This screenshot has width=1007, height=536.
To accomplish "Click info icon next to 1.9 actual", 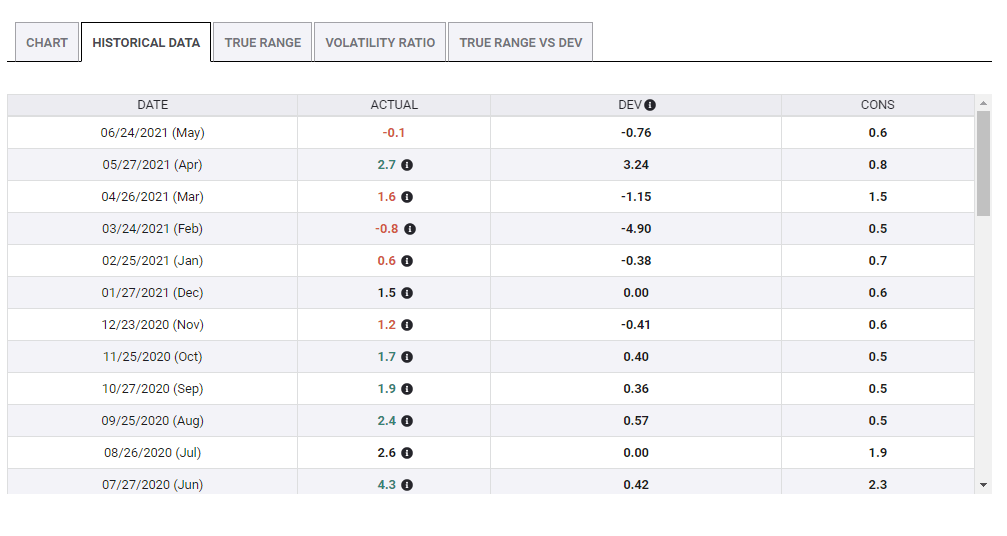I will pyautogui.click(x=408, y=389).
